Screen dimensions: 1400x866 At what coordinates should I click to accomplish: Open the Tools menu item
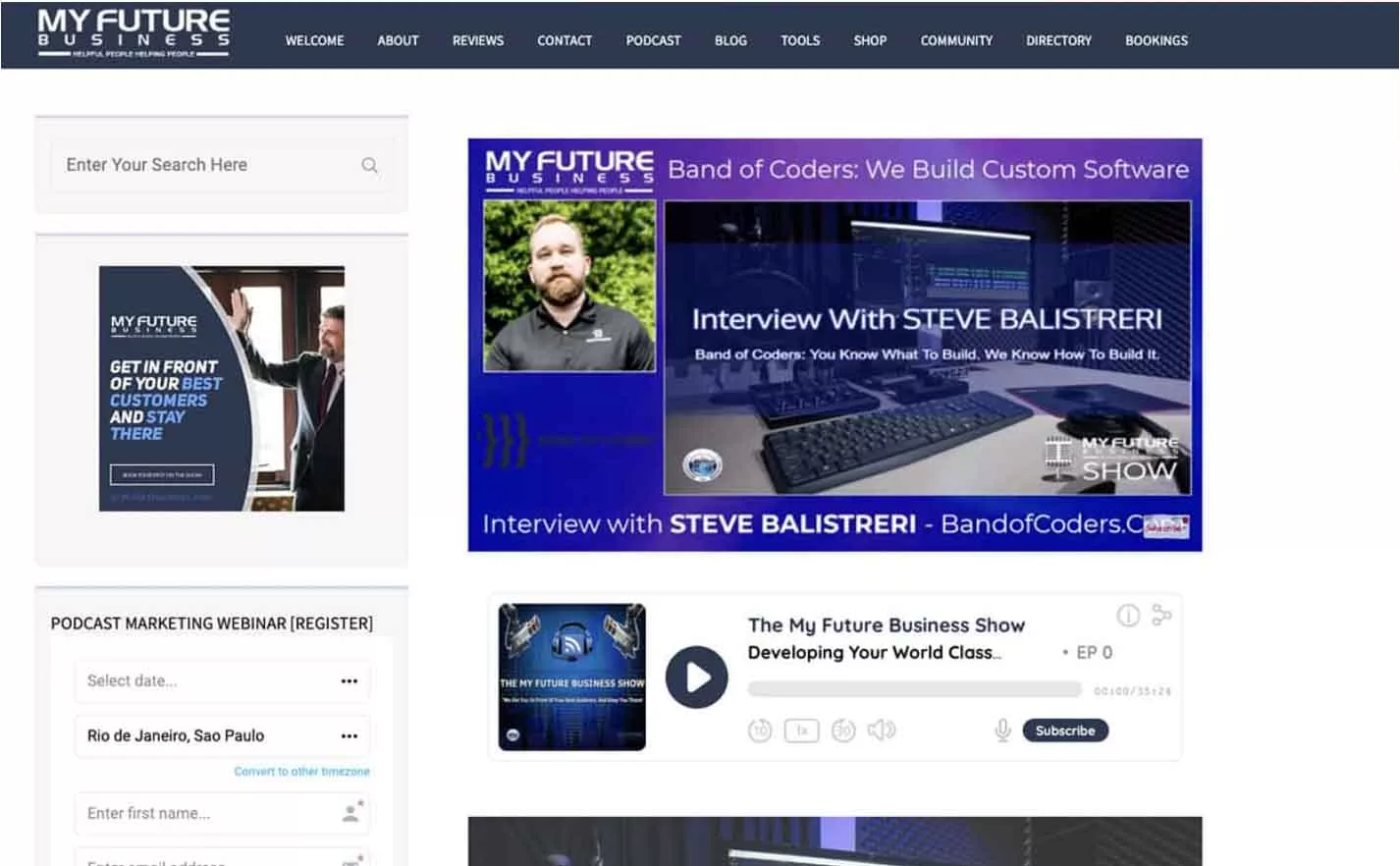[x=800, y=40]
